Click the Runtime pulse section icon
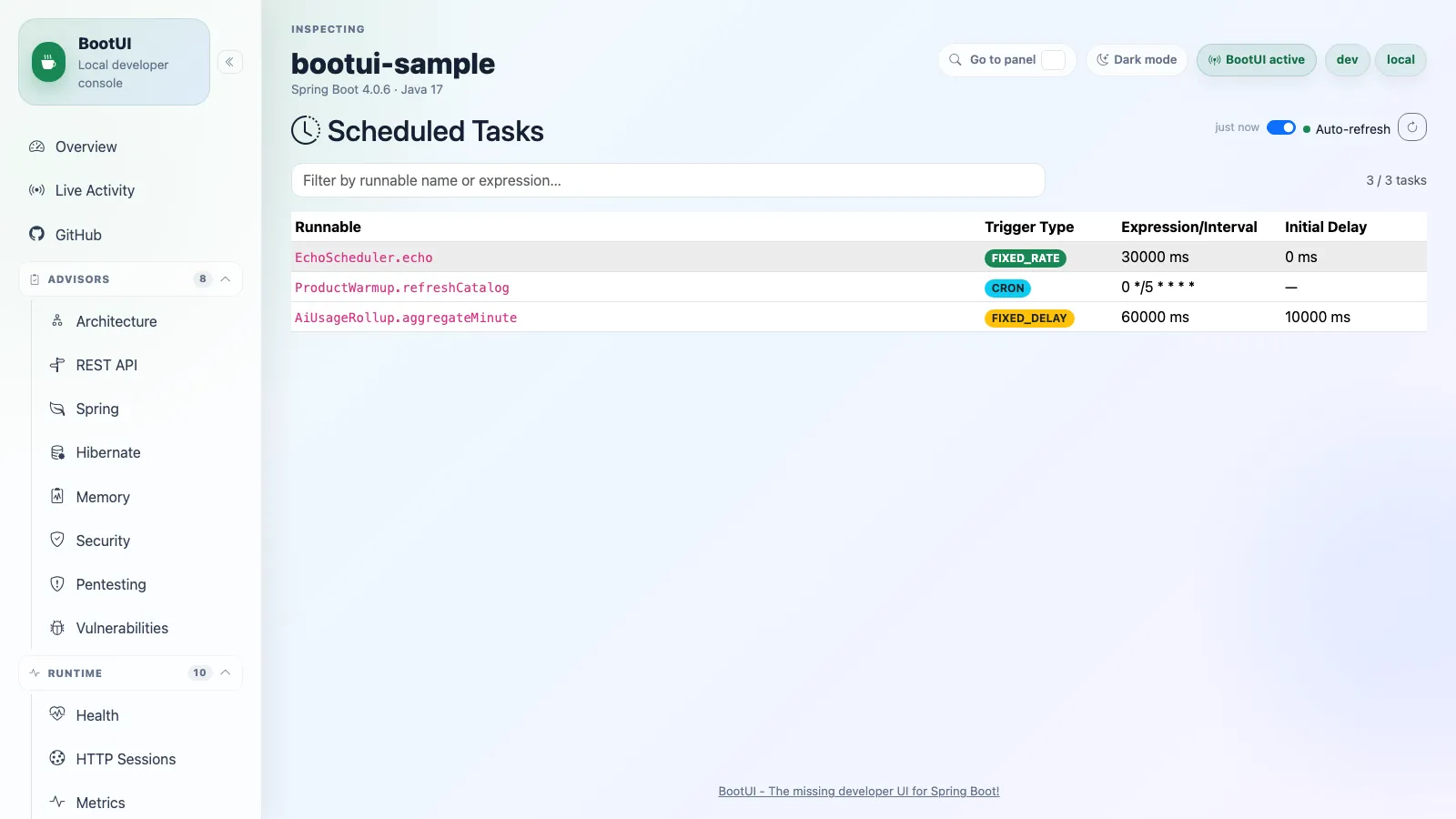1456x819 pixels. (35, 673)
